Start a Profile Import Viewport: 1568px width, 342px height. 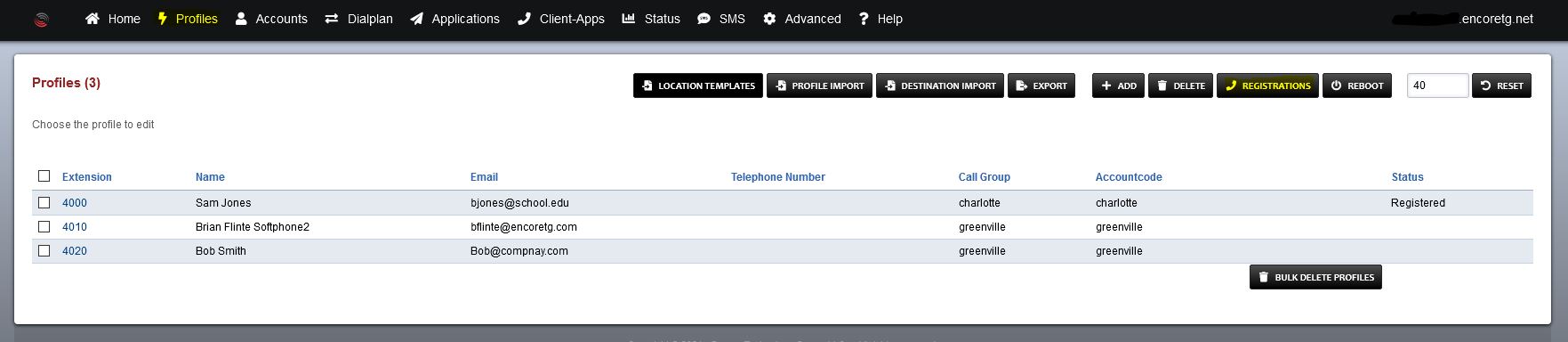pos(819,85)
